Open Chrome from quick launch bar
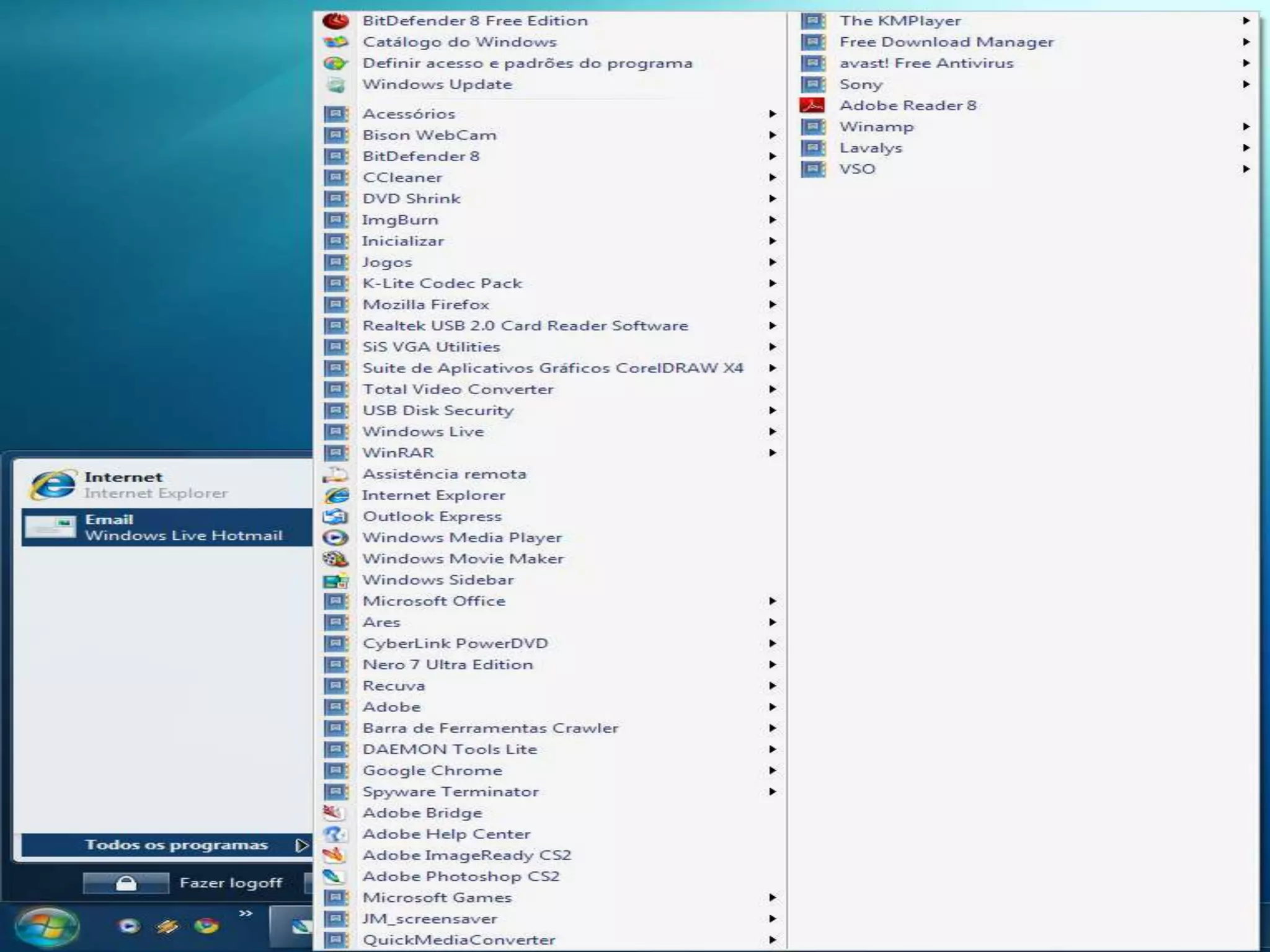The height and width of the screenshot is (952, 1270). pos(206,926)
